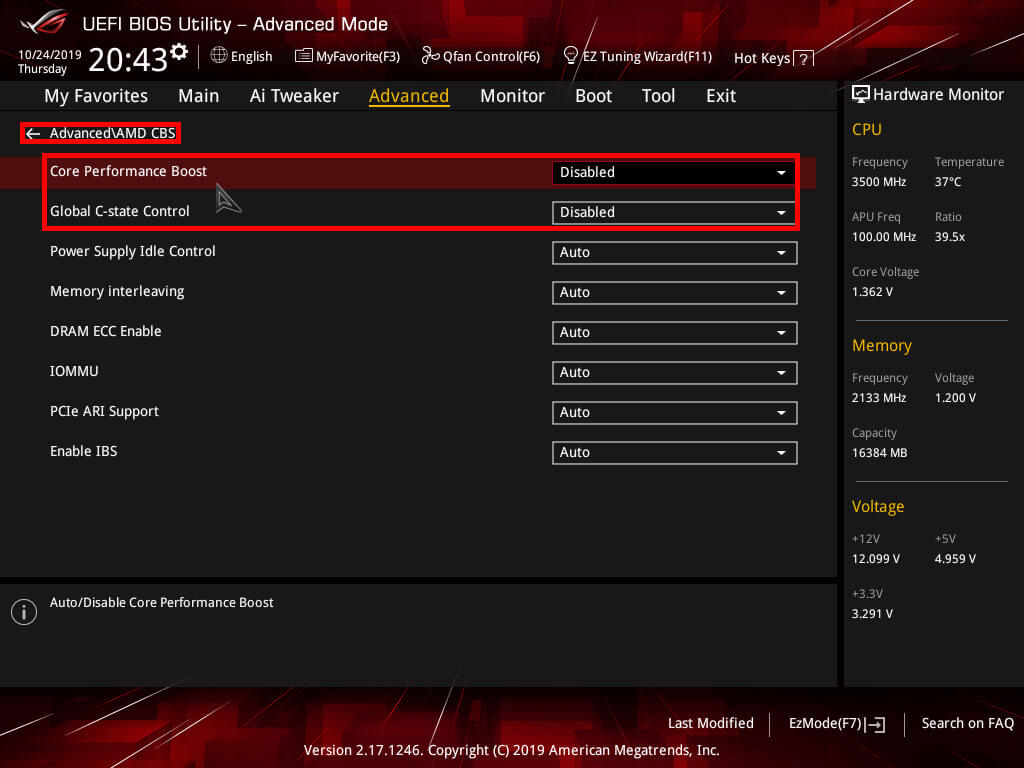Open the settings gear next to the clock
The width and height of the screenshot is (1024, 768).
pos(179,52)
